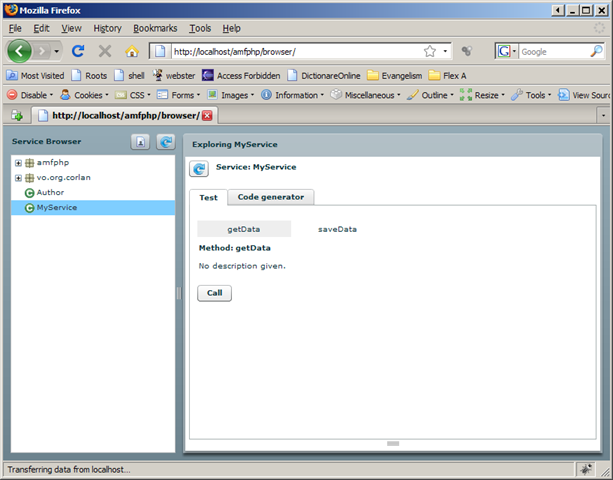Bookmark this page with the star icon

430,51
